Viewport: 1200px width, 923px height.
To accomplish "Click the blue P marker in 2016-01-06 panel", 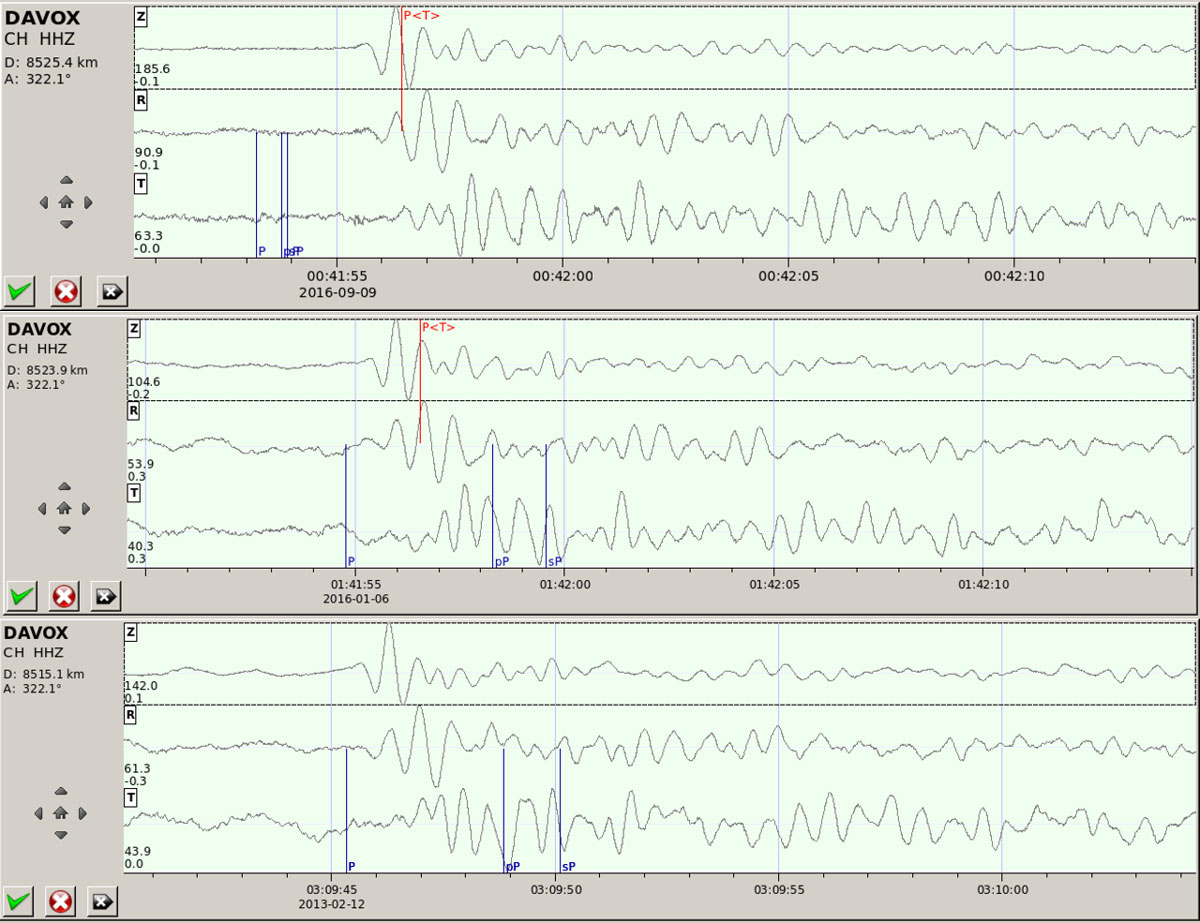I will pyautogui.click(x=351, y=562).
